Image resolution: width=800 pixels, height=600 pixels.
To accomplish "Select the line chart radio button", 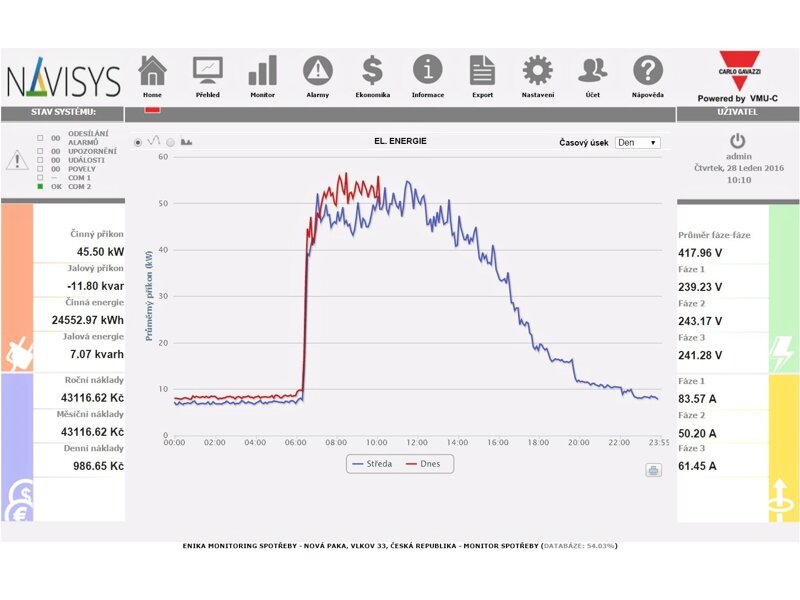I will (x=139, y=142).
